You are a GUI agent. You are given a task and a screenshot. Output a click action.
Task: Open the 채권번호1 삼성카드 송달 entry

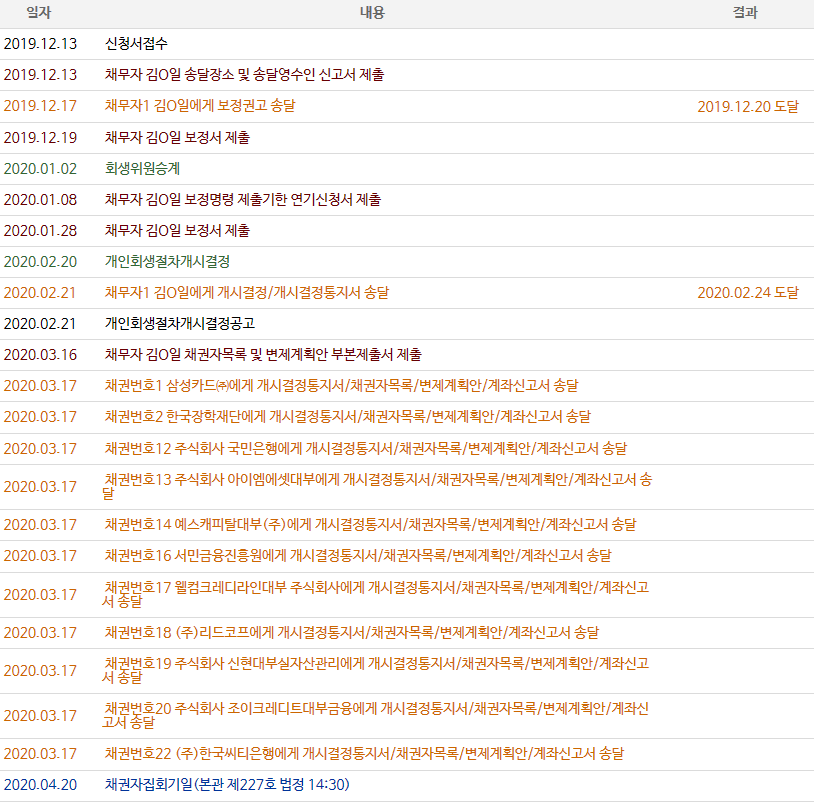point(341,386)
